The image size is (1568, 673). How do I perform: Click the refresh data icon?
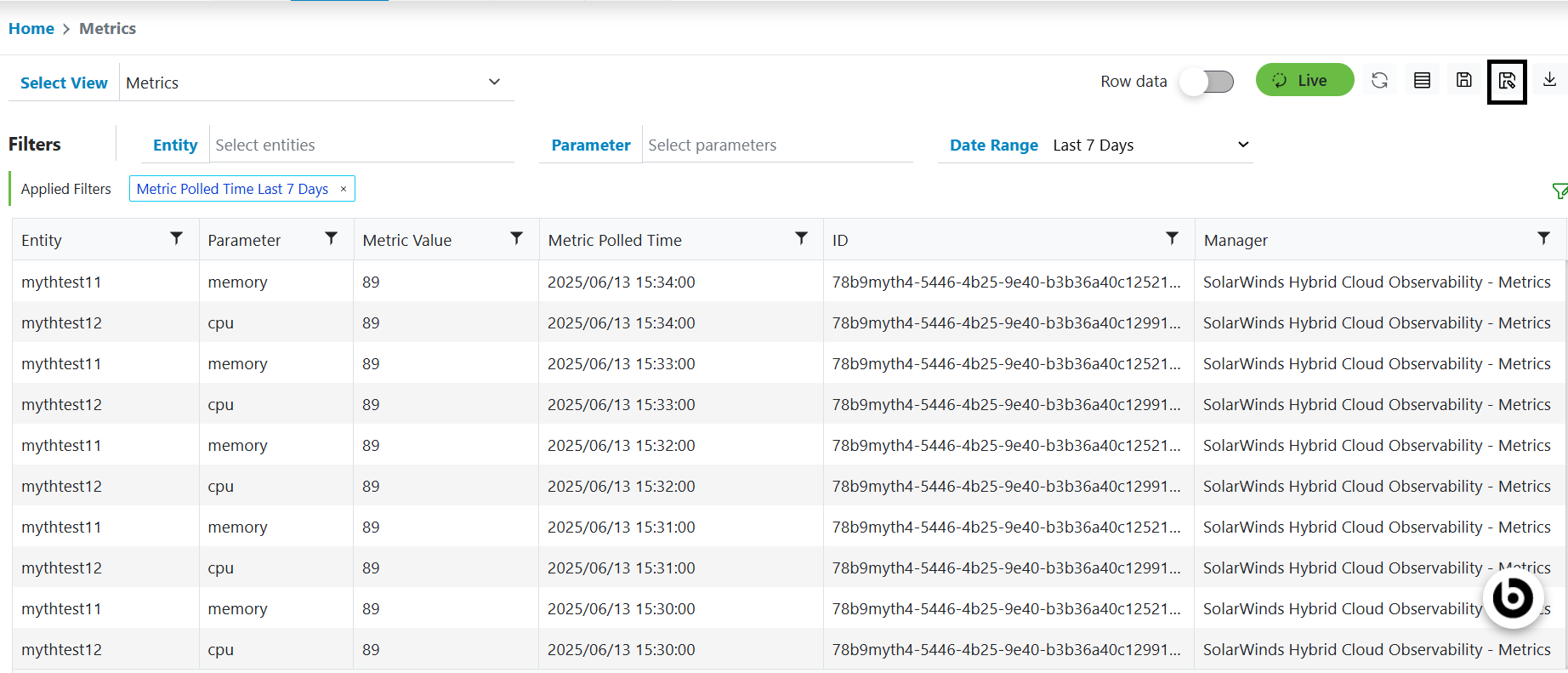(x=1379, y=81)
